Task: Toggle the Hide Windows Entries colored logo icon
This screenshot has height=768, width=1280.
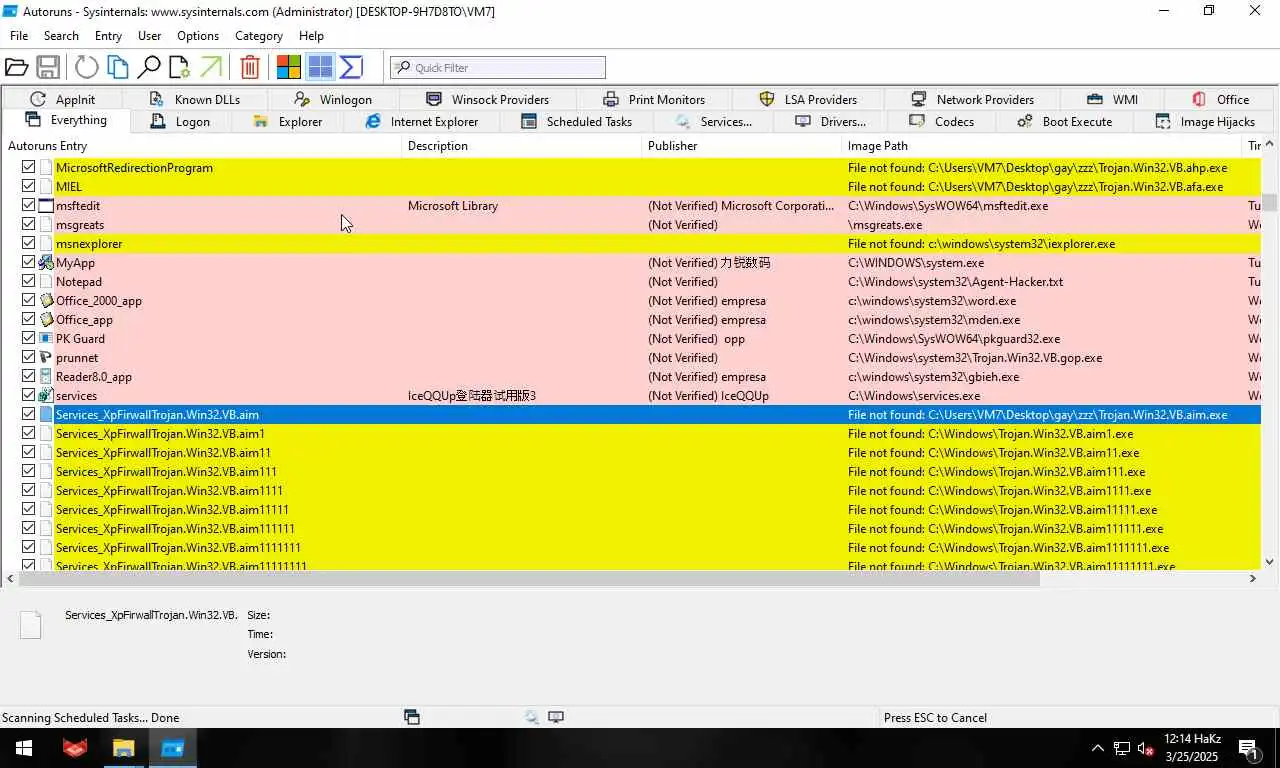Action: [289, 67]
